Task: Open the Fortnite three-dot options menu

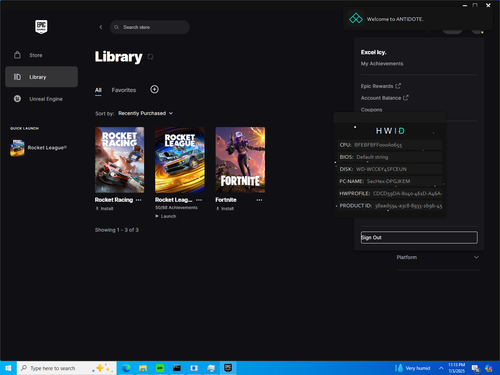Action: (x=259, y=200)
